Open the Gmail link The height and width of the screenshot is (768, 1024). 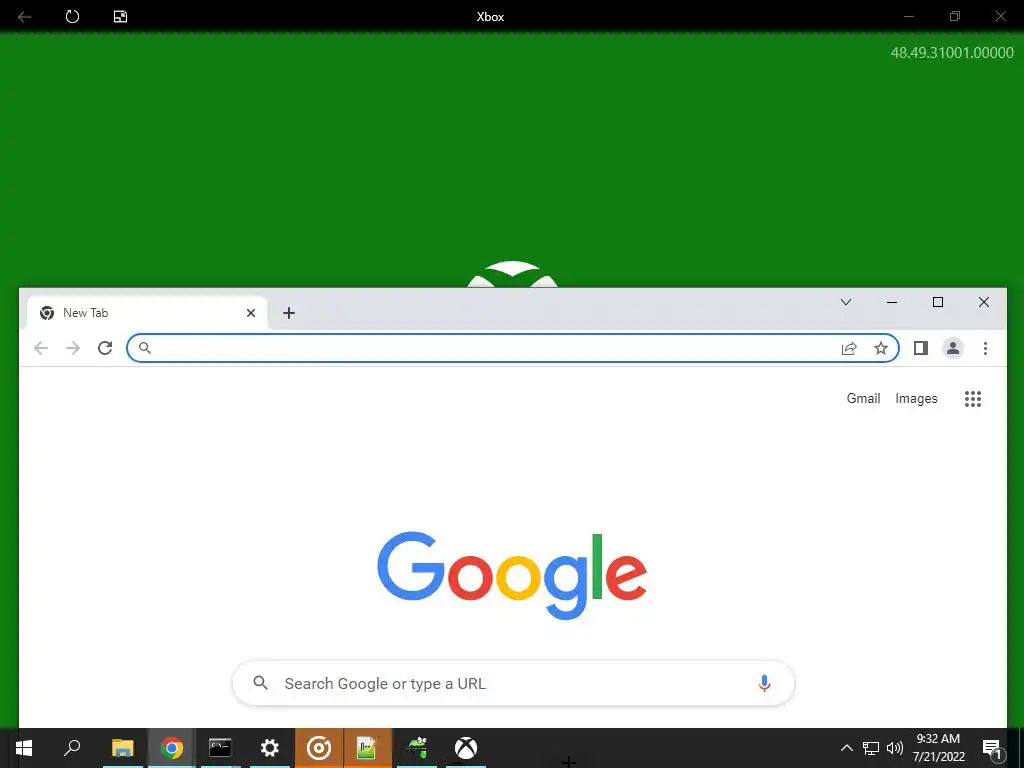(x=863, y=398)
